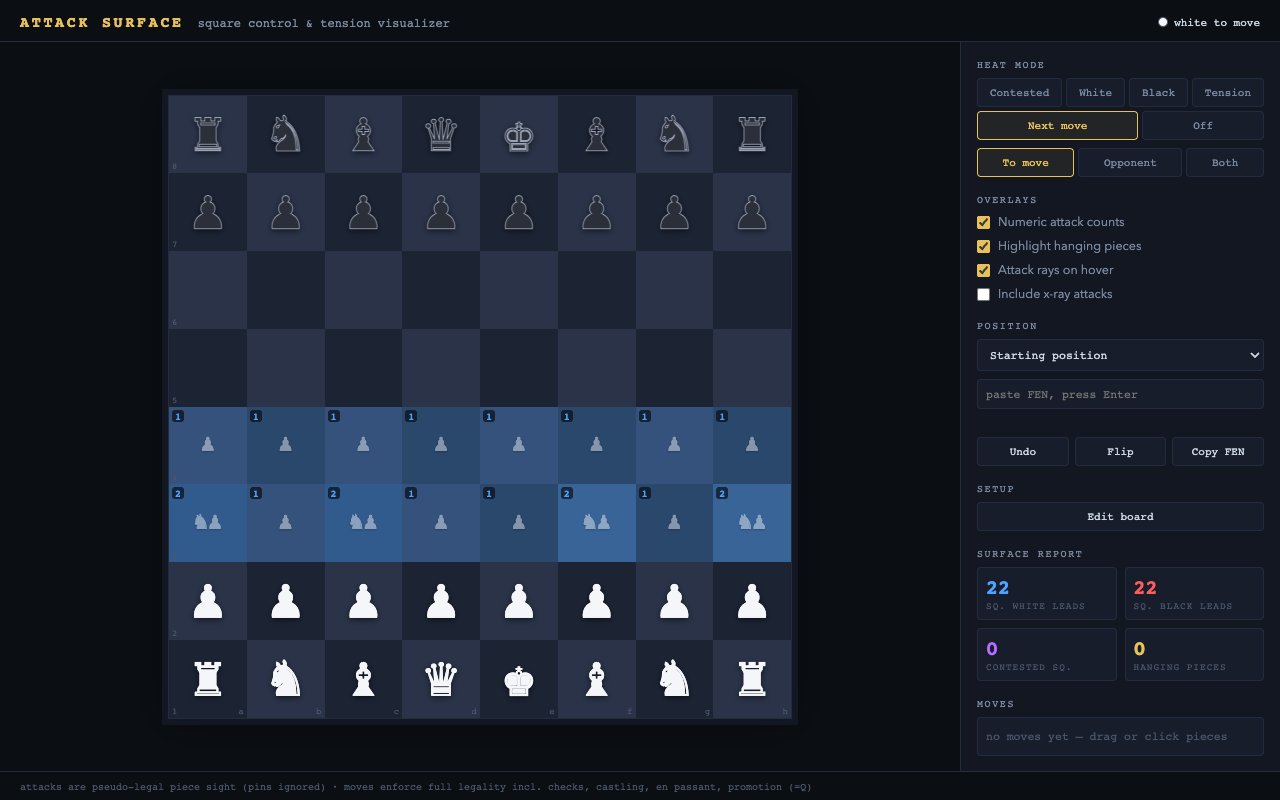Select the black king on e8
This screenshot has width=1280, height=800.
click(519, 134)
